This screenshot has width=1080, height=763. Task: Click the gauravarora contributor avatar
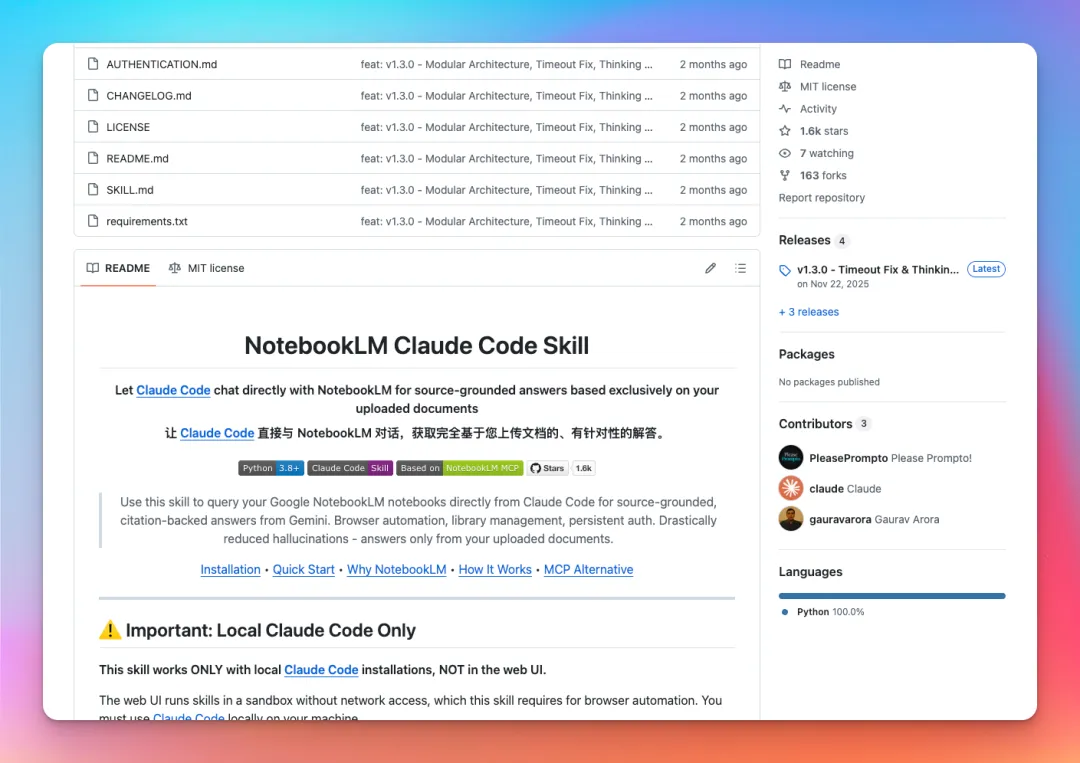pos(791,520)
